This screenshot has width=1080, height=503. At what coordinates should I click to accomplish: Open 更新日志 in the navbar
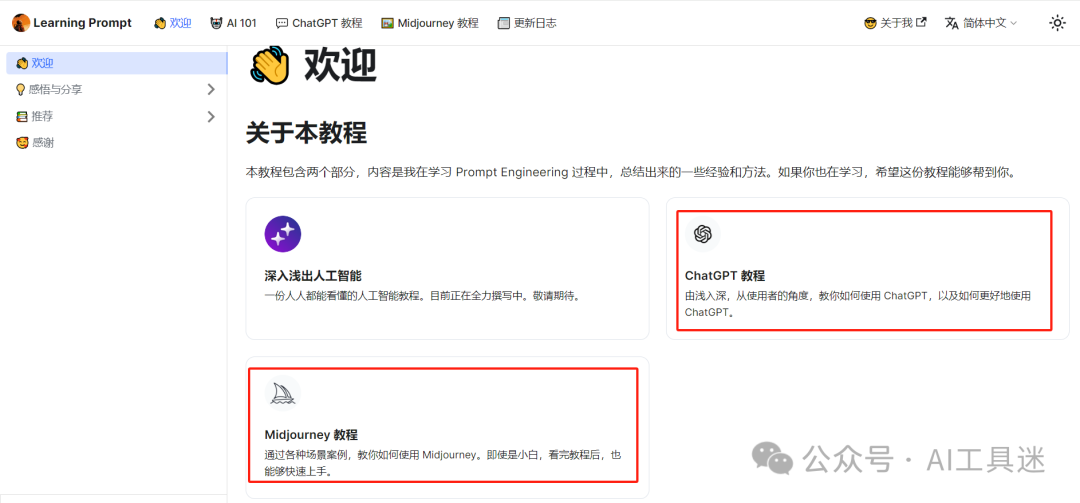[x=527, y=23]
